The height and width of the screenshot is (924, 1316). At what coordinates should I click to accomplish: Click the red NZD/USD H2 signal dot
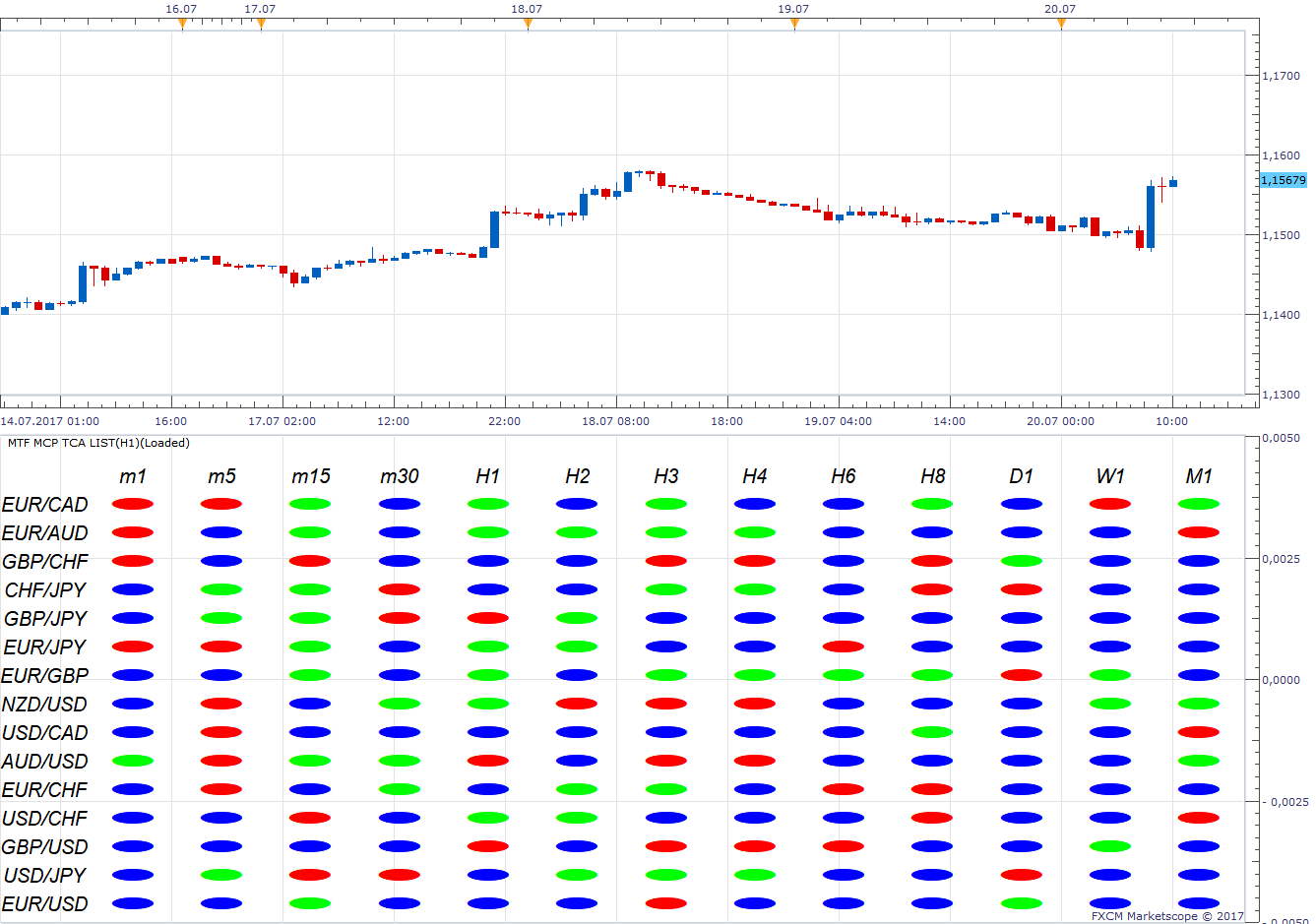[577, 704]
